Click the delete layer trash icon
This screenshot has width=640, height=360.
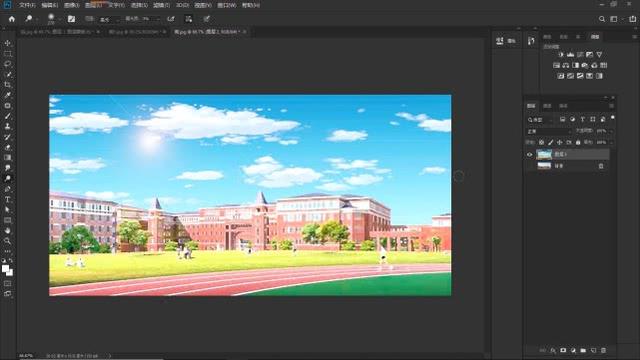603,350
